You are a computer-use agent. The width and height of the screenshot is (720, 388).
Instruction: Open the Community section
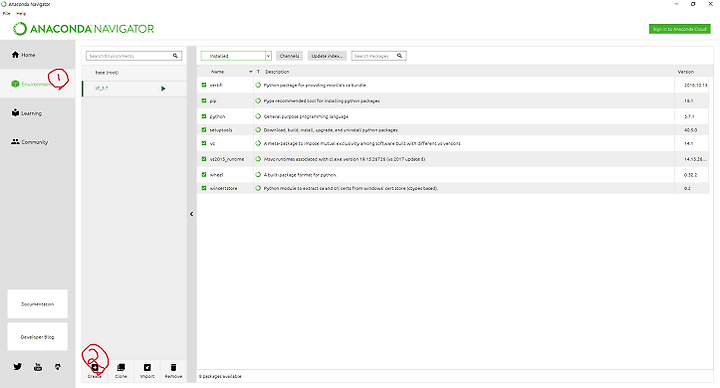tap(37, 142)
